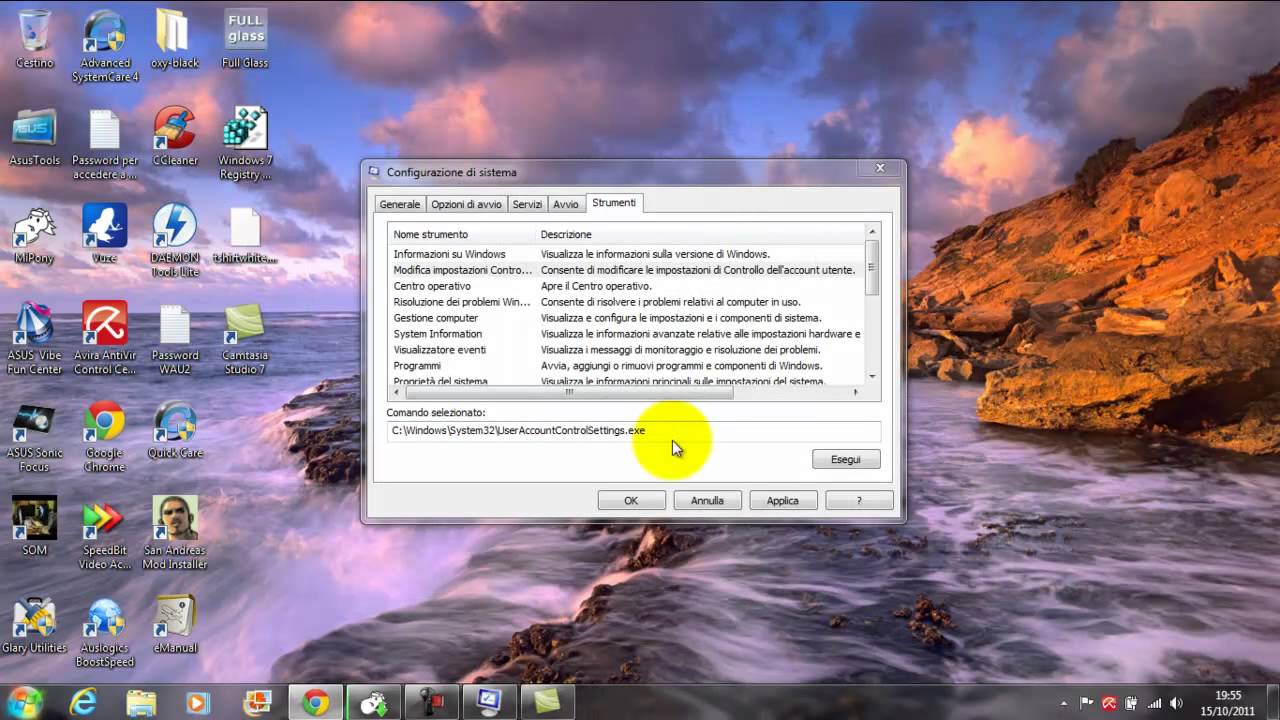This screenshot has width=1280, height=720.
Task: Launch Avira AntiVir Control Center icon
Action: tap(105, 339)
